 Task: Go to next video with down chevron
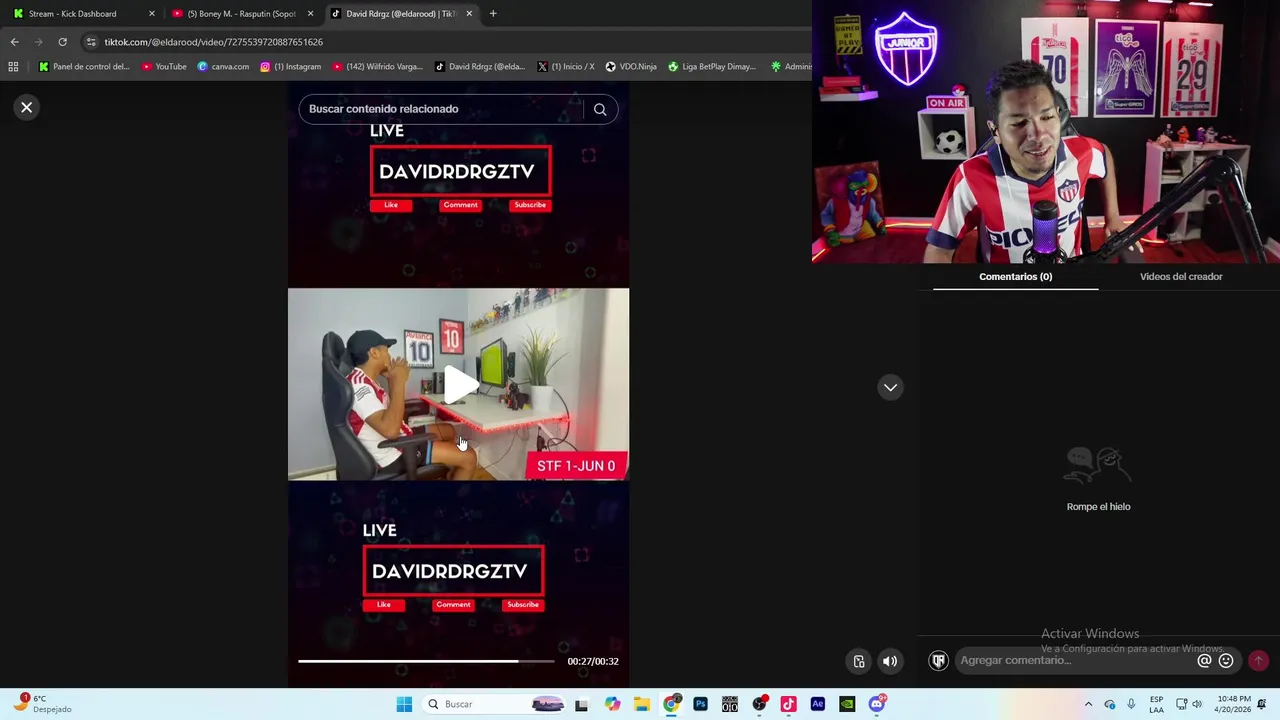890,387
